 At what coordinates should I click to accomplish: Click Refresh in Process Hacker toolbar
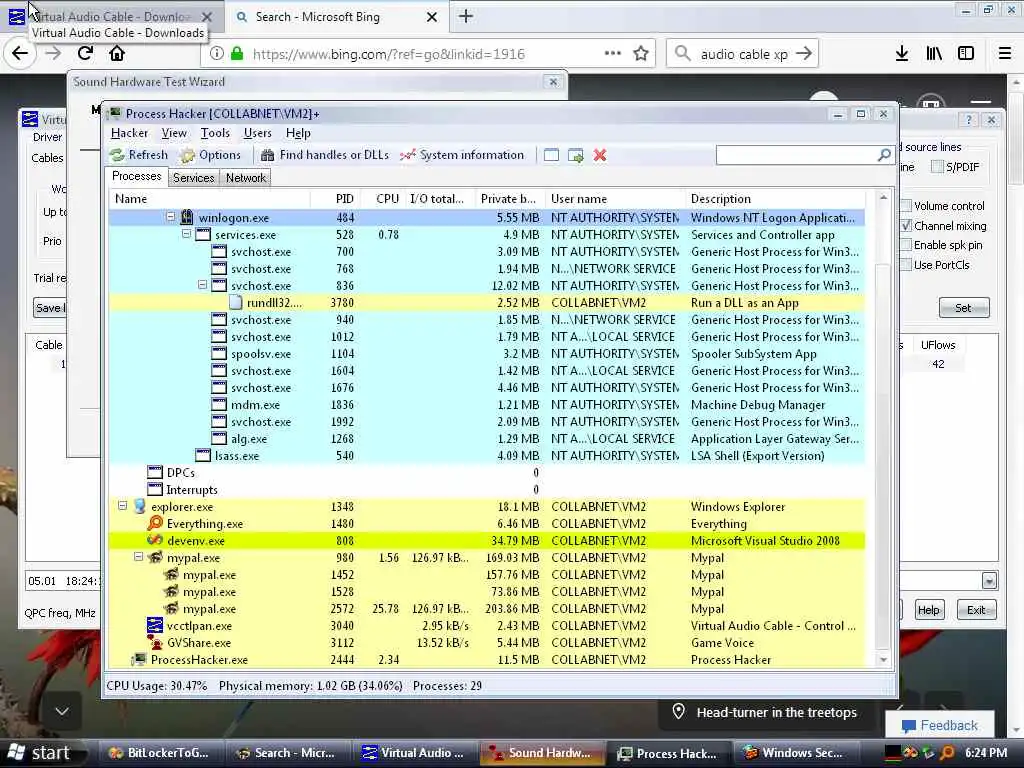pos(139,155)
